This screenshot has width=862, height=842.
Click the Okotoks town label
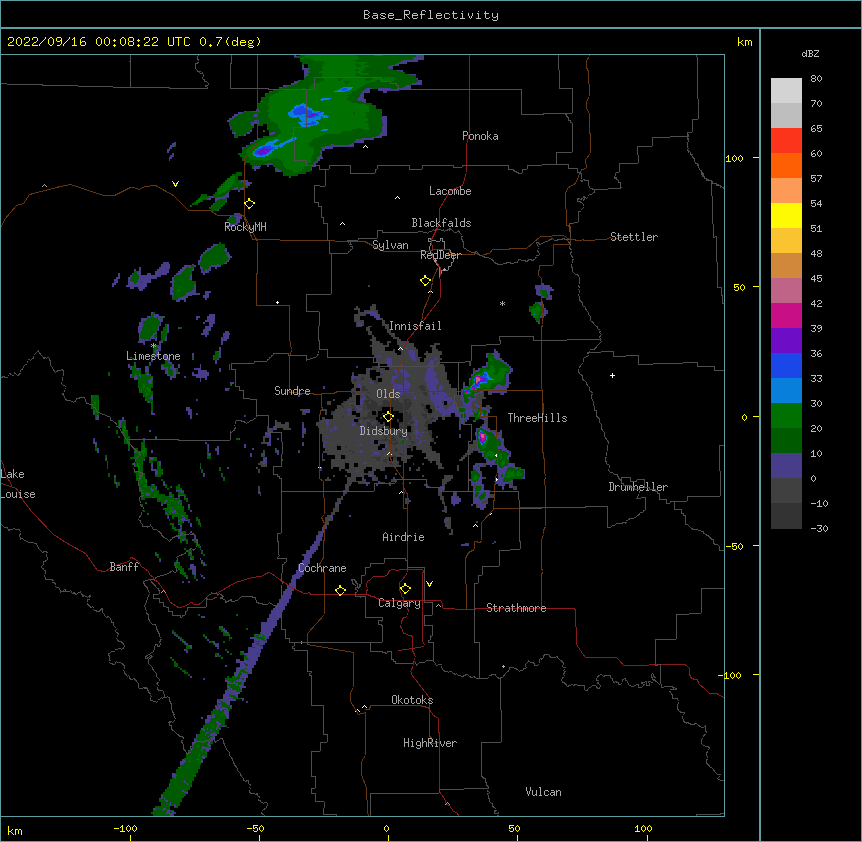412,700
